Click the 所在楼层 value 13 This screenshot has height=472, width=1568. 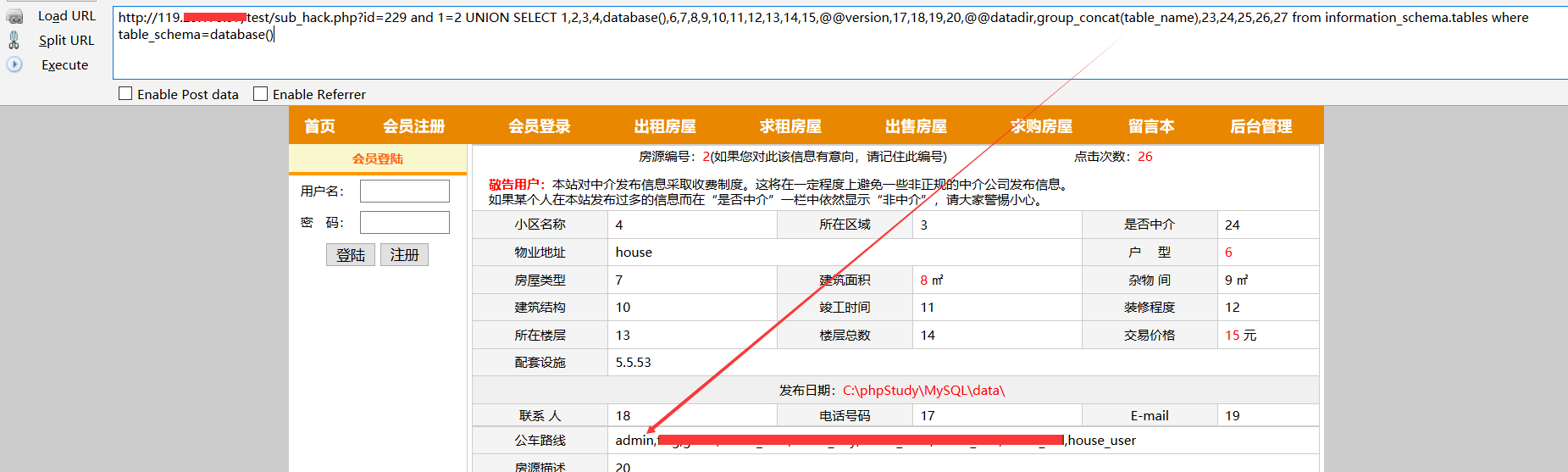tap(623, 335)
